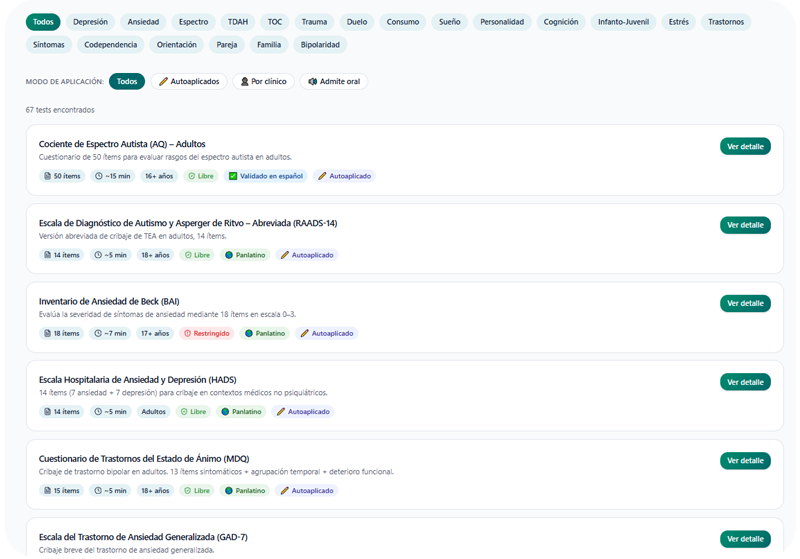
Task: Click the MDQ test title
Action: click(144, 459)
